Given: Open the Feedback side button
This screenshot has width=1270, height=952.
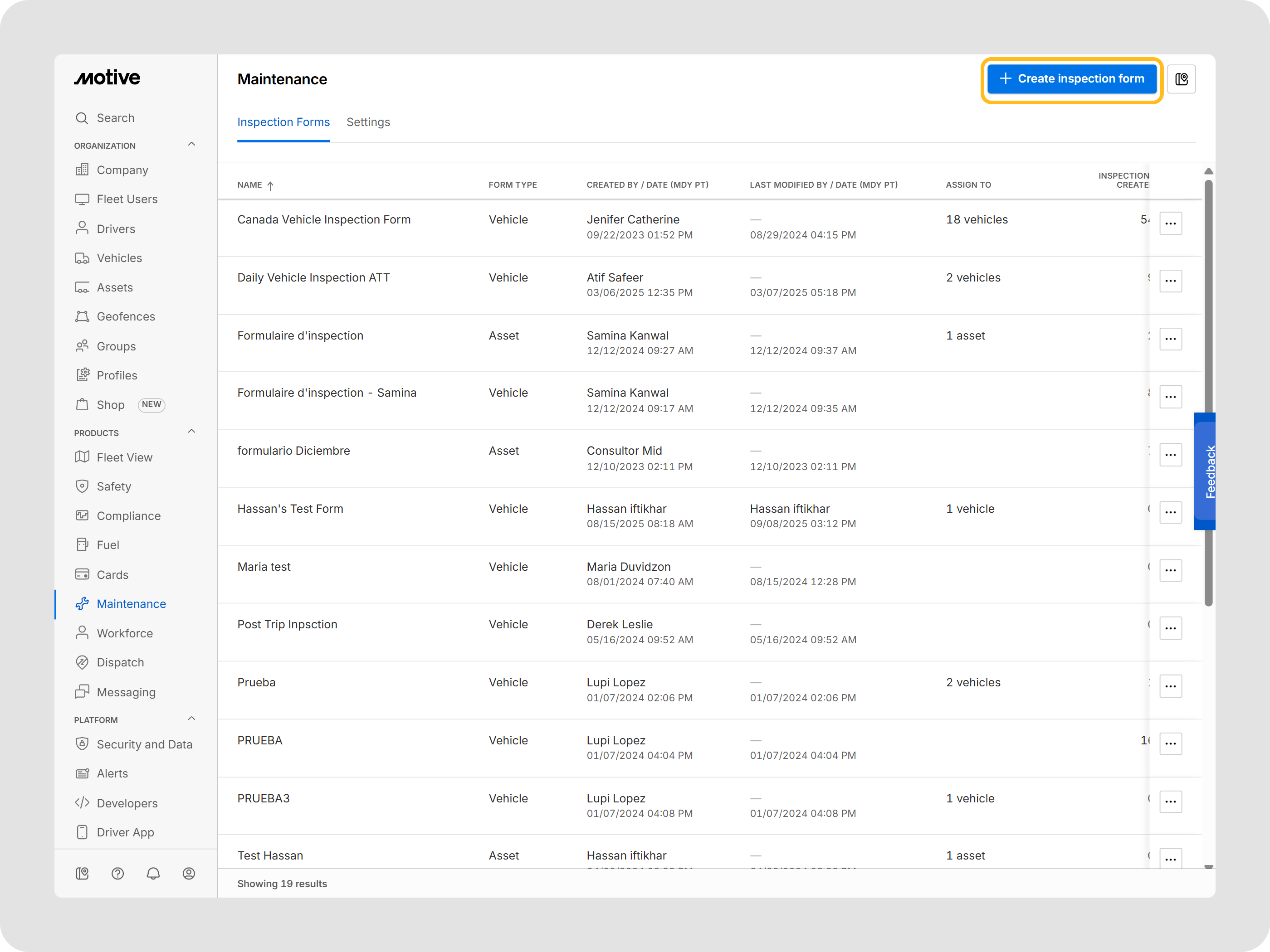Looking at the screenshot, I should tap(1205, 472).
